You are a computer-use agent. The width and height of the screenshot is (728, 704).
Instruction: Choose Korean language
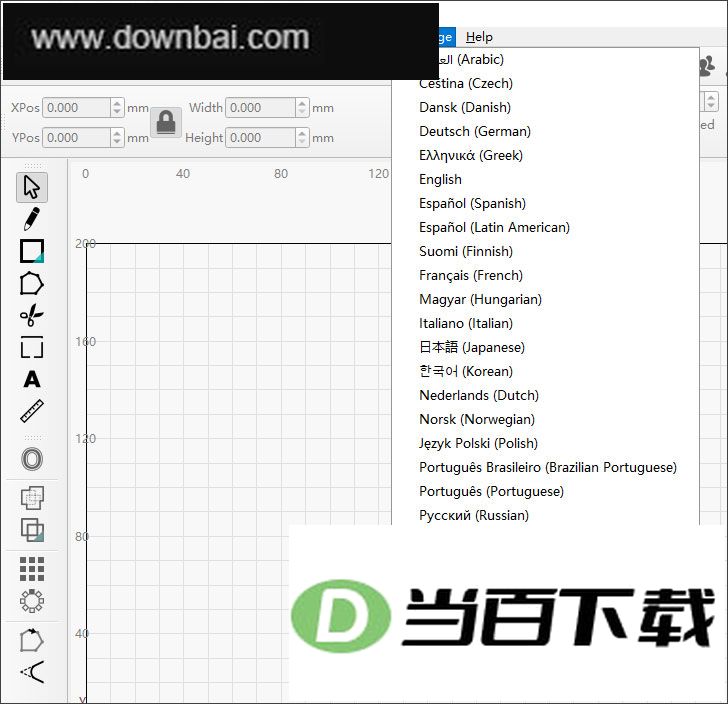546,372
